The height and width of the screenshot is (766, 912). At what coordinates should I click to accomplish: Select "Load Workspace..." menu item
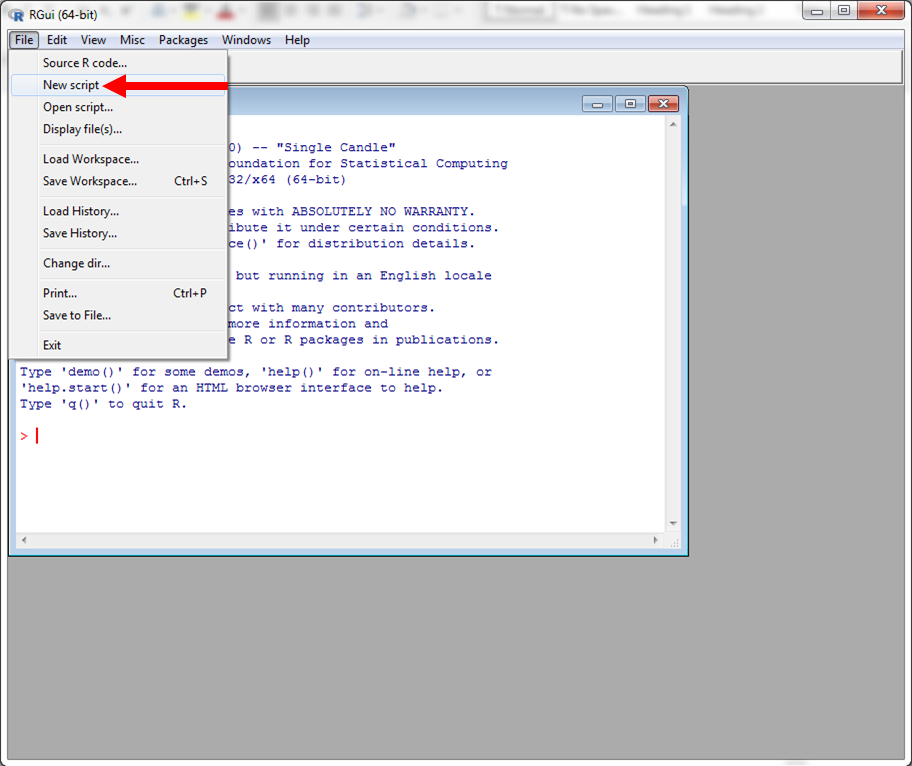(x=89, y=159)
